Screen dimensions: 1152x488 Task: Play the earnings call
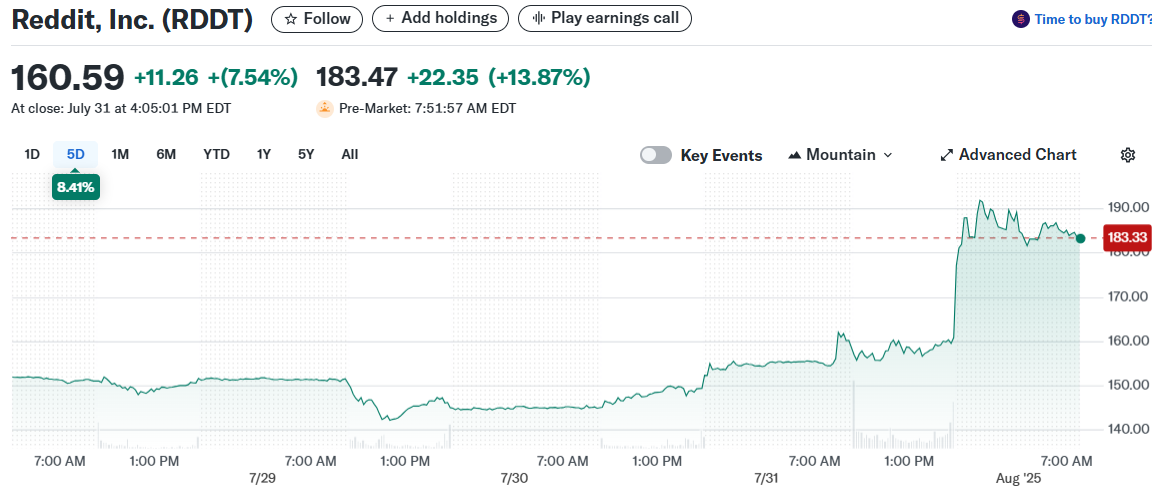click(605, 18)
